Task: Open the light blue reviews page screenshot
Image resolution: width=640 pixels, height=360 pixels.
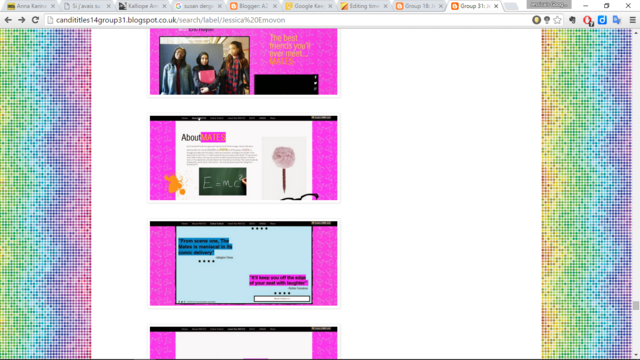Action: pos(244,263)
